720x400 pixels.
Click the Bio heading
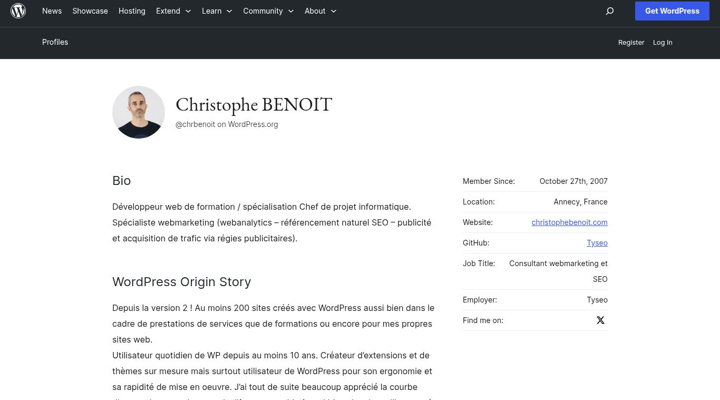(121, 180)
